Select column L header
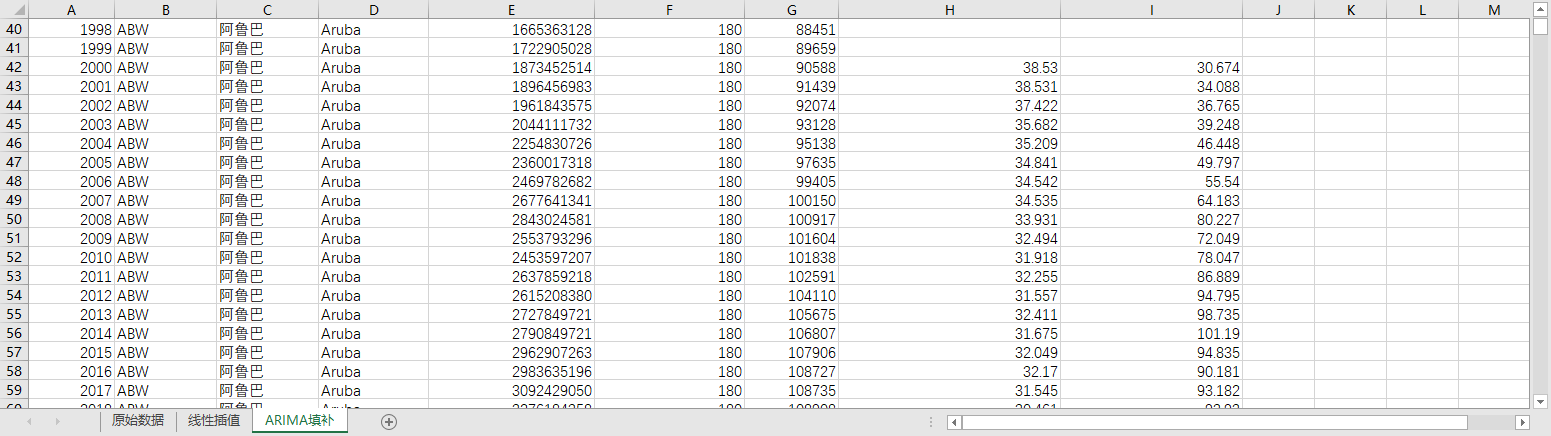This screenshot has width=1551, height=436. click(x=1422, y=10)
